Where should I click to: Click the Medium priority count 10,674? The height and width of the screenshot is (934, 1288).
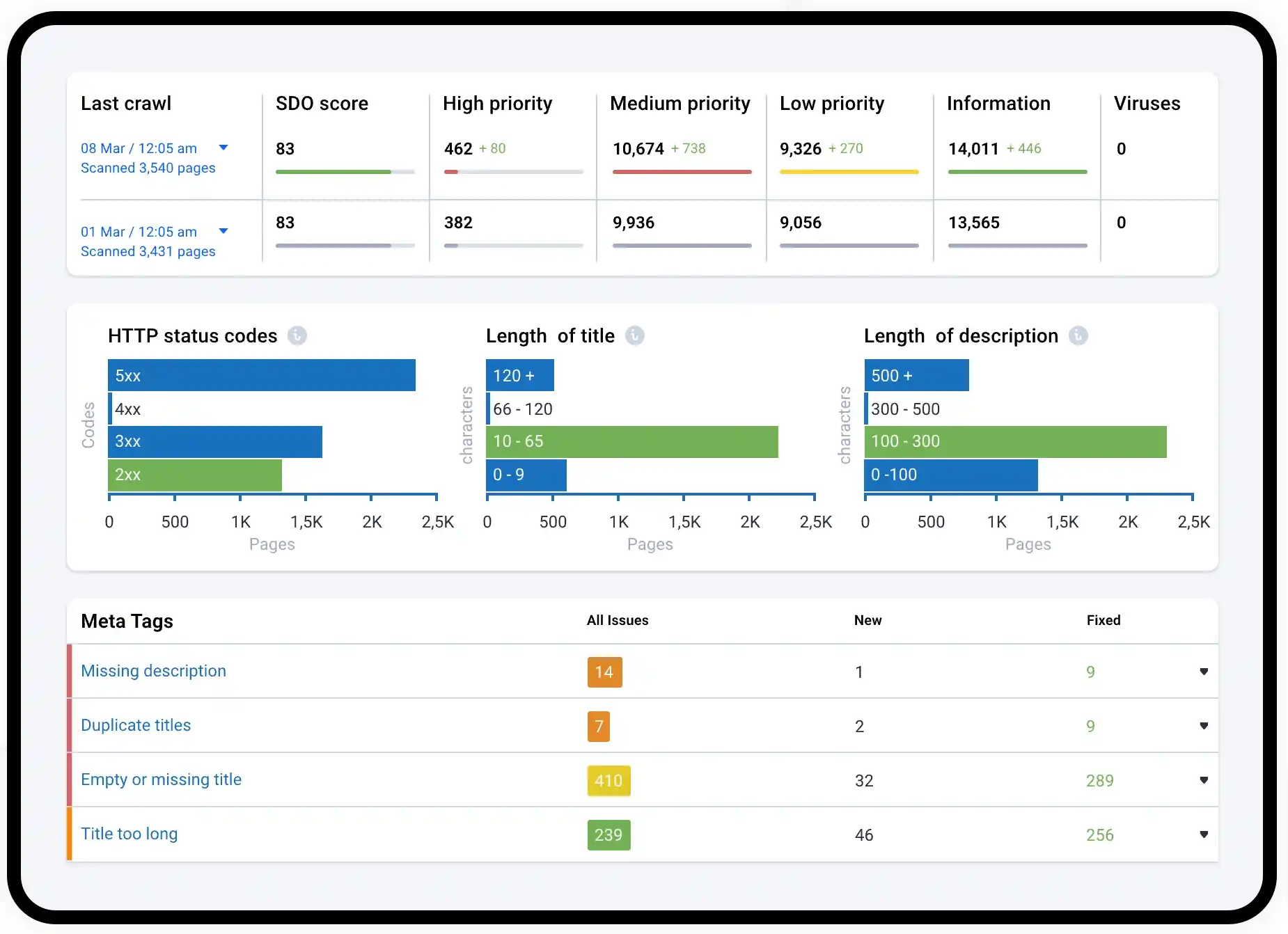point(638,148)
